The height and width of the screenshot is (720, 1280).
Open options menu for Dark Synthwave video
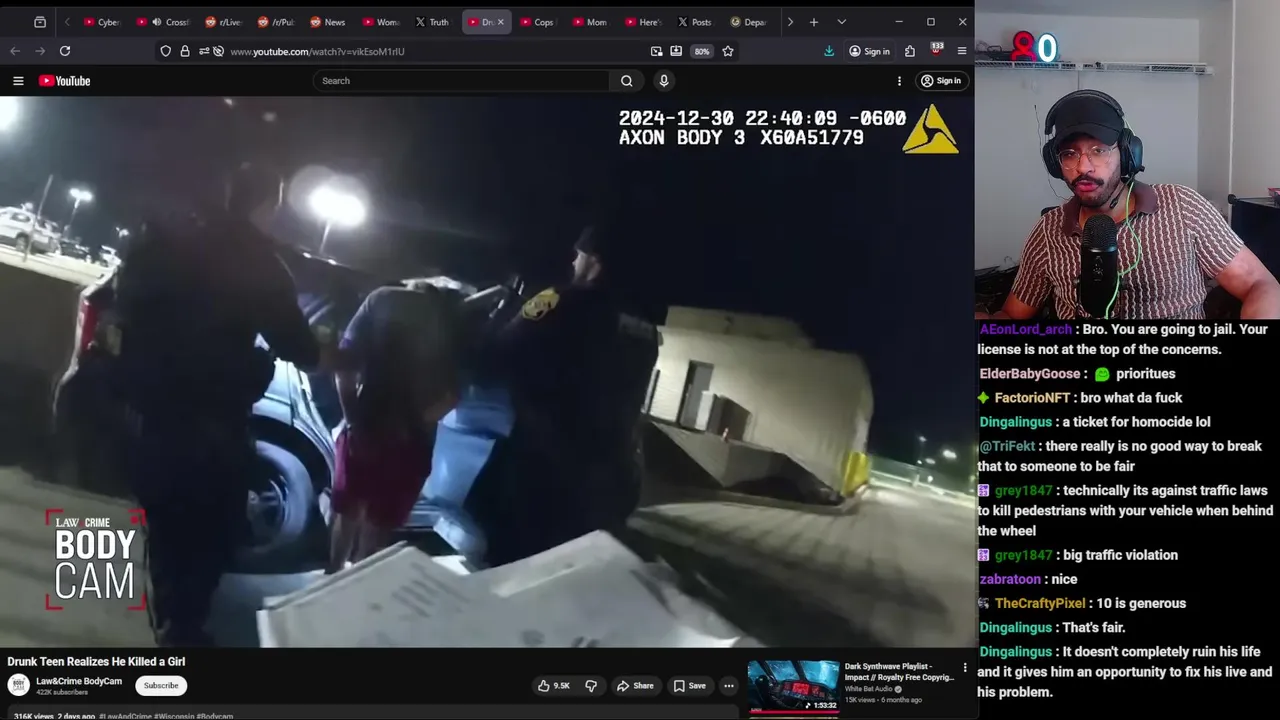(965, 667)
